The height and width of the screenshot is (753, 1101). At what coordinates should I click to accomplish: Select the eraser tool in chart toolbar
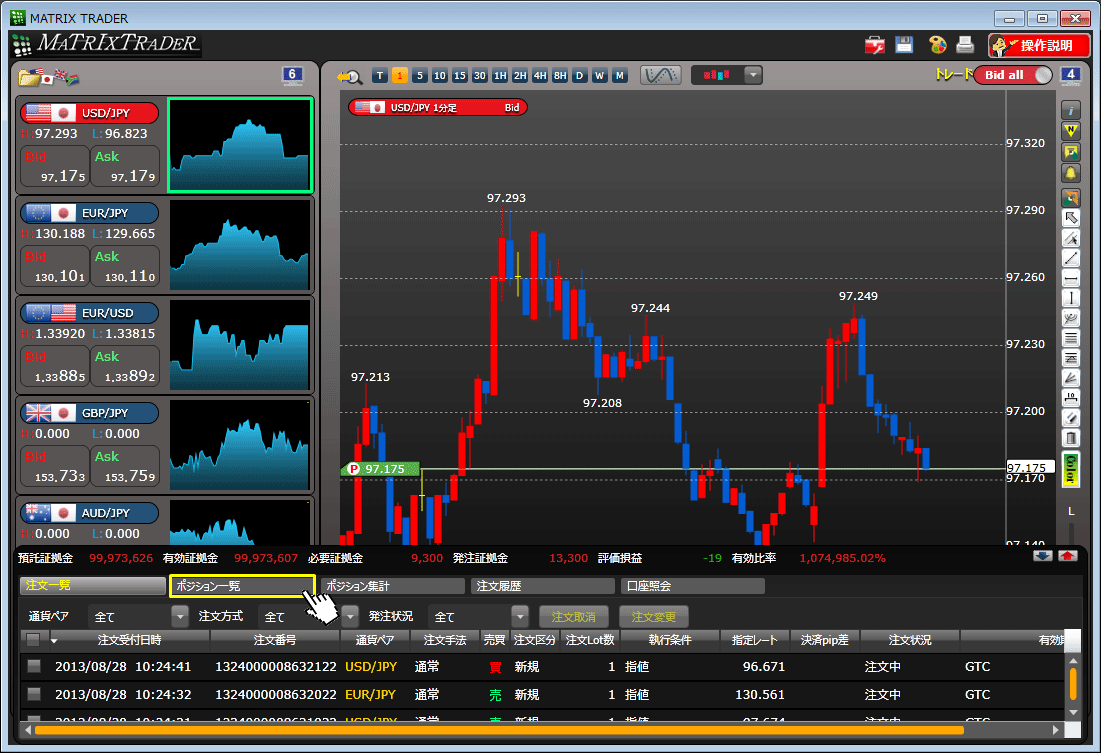click(x=1070, y=419)
